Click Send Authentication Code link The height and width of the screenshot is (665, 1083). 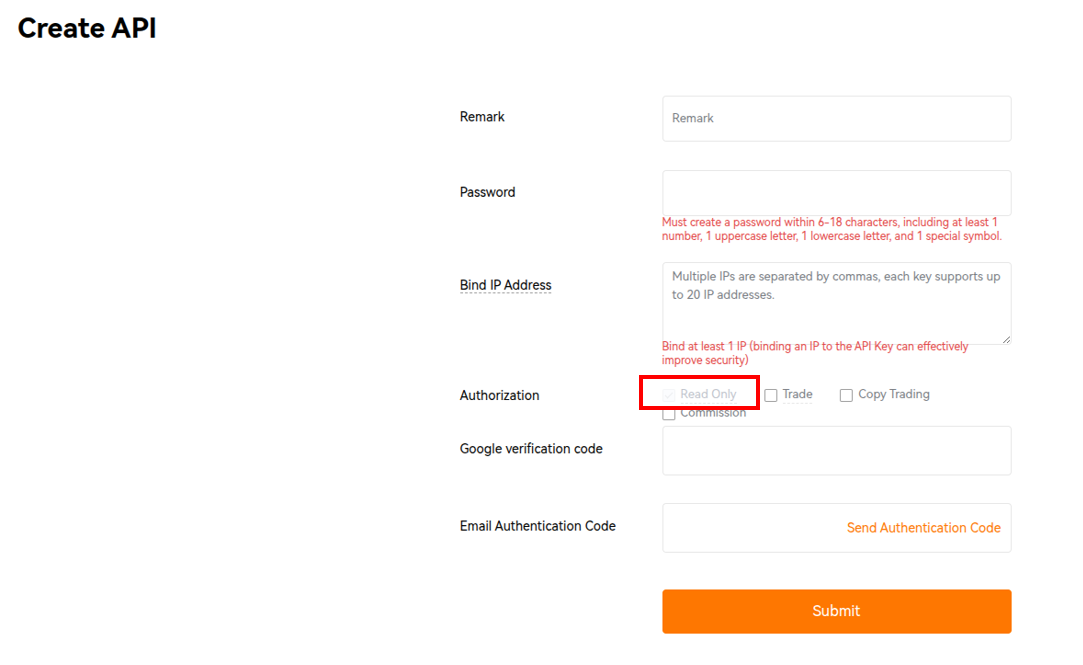pos(923,528)
